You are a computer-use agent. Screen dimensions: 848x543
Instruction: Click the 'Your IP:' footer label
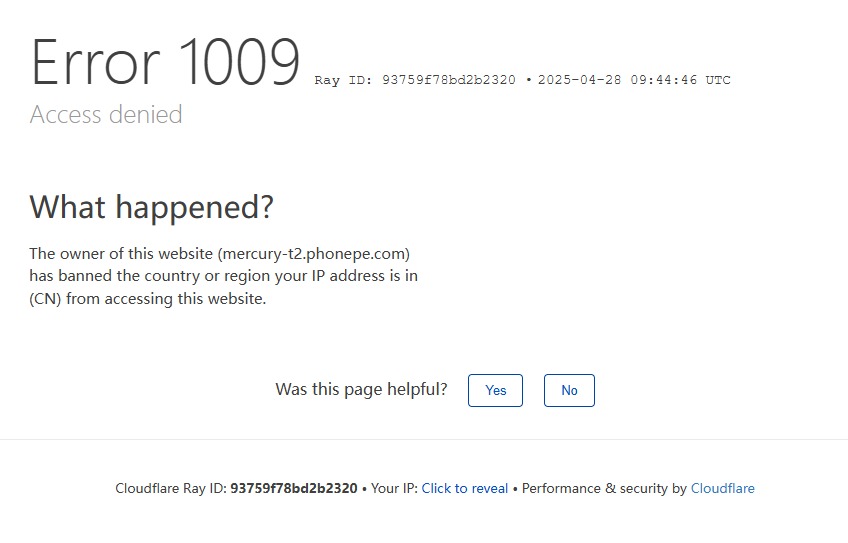[394, 489]
